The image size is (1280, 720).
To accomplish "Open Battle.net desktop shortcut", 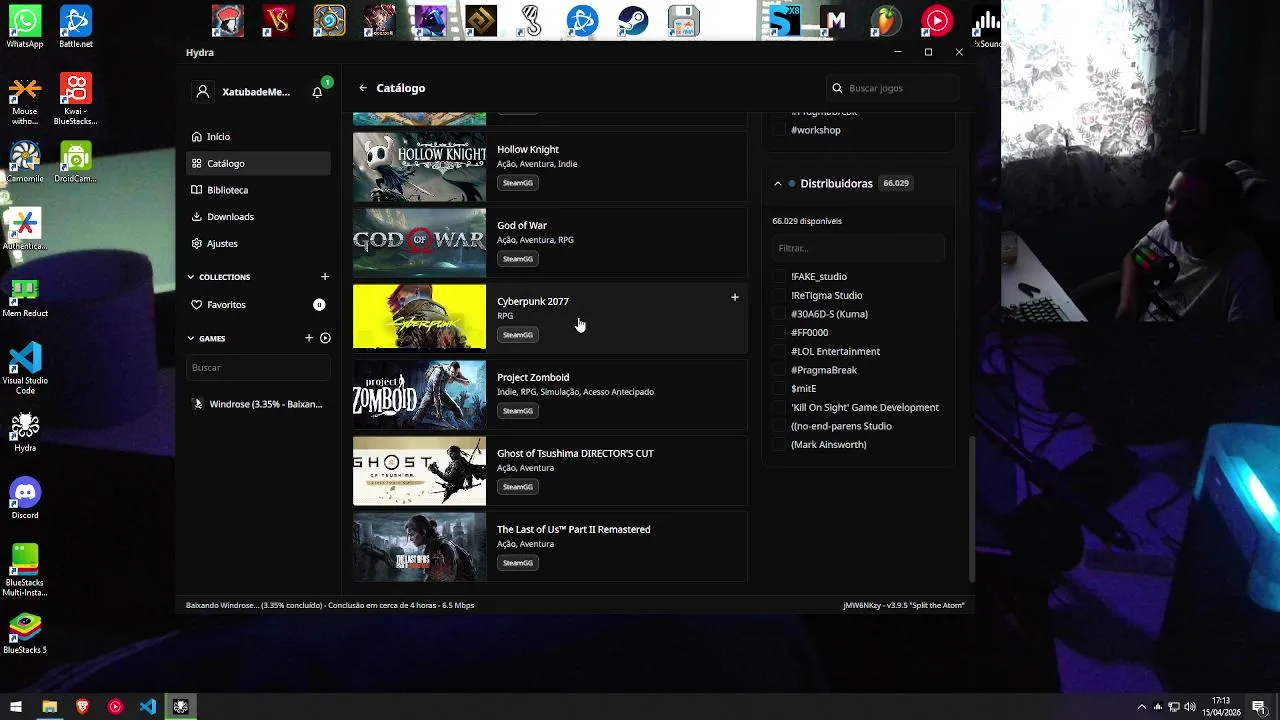I will click(76, 26).
